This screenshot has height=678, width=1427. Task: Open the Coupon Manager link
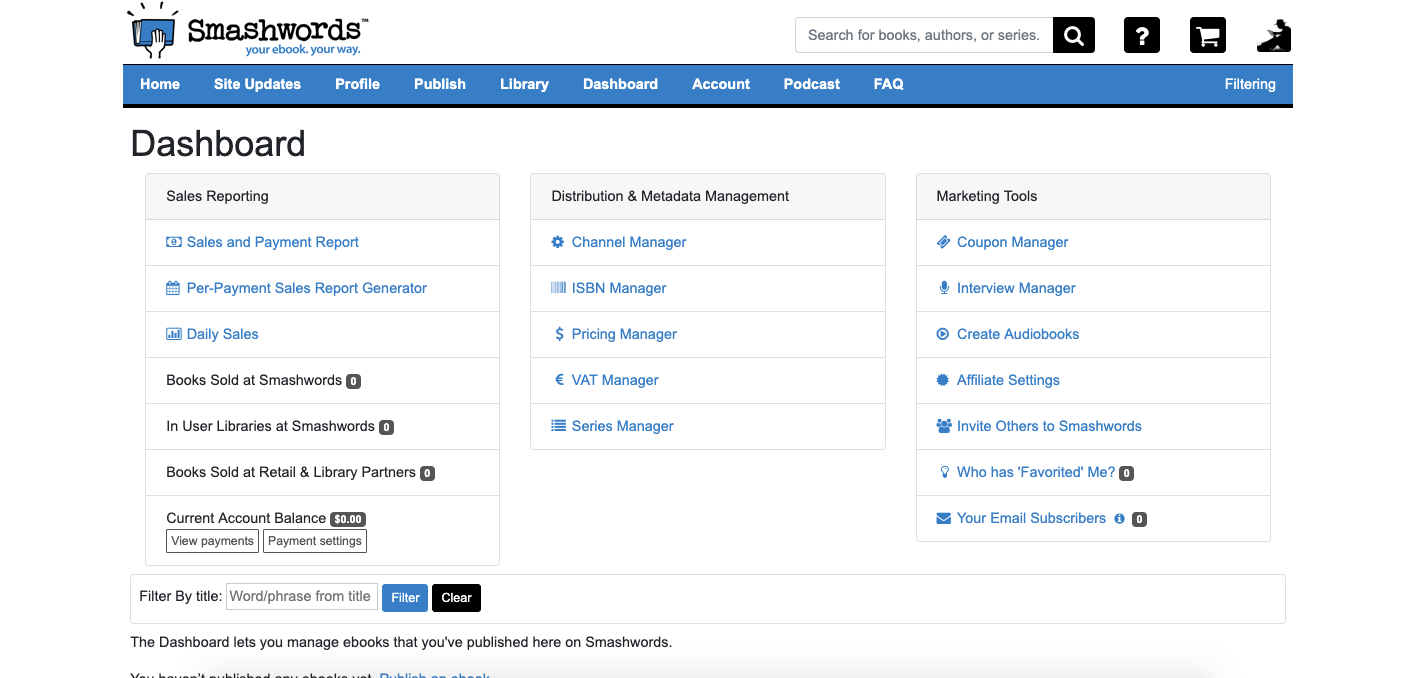click(1013, 242)
